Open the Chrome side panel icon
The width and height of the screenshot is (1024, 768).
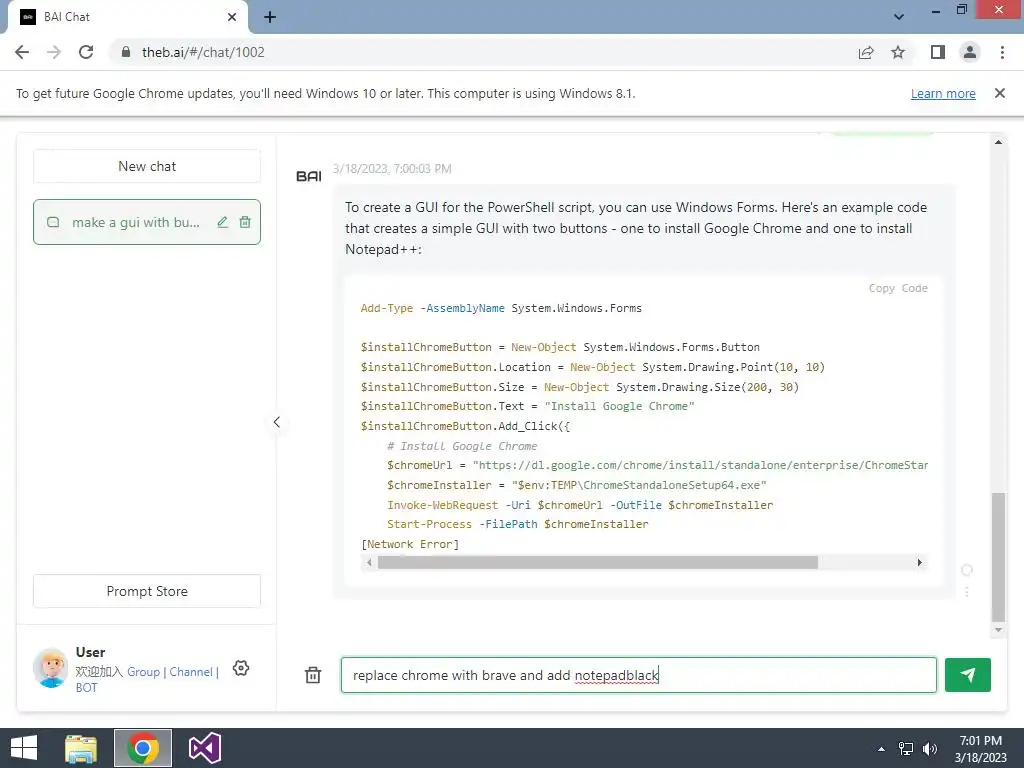[938, 52]
